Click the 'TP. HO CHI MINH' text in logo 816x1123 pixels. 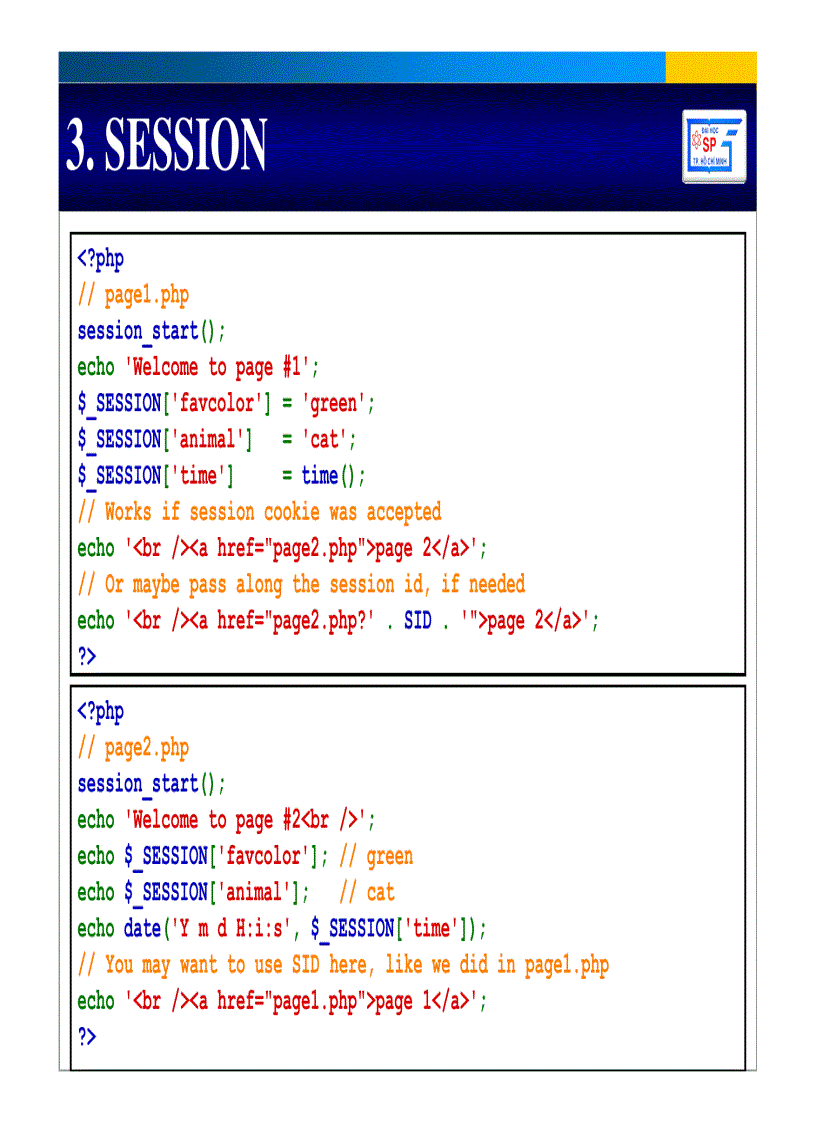(x=710, y=160)
